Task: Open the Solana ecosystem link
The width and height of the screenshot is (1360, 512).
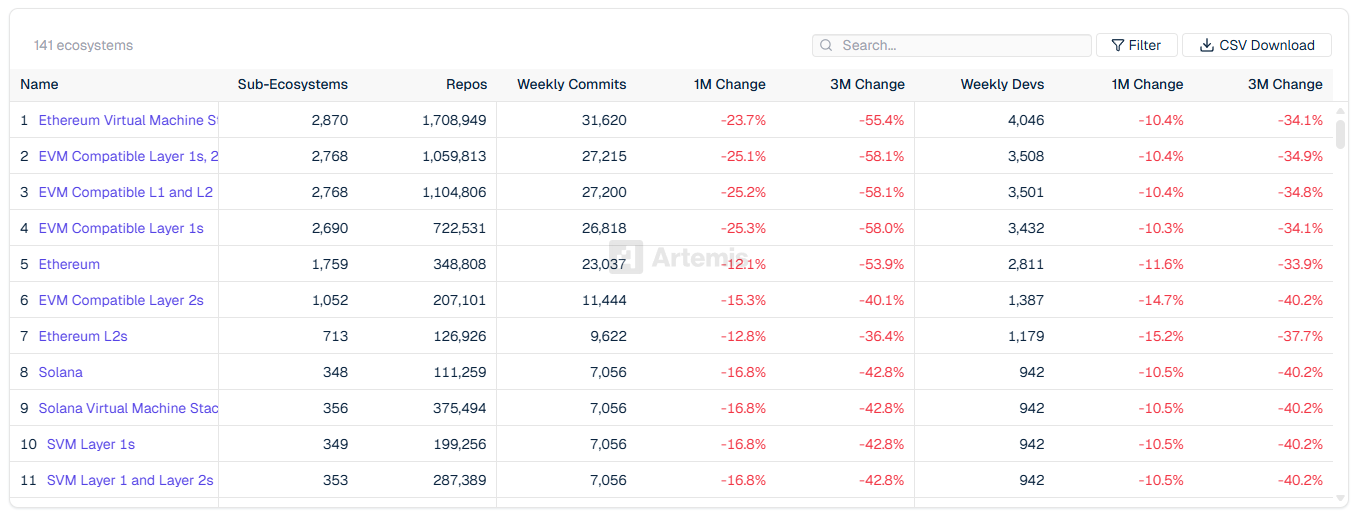Action: tap(61, 372)
